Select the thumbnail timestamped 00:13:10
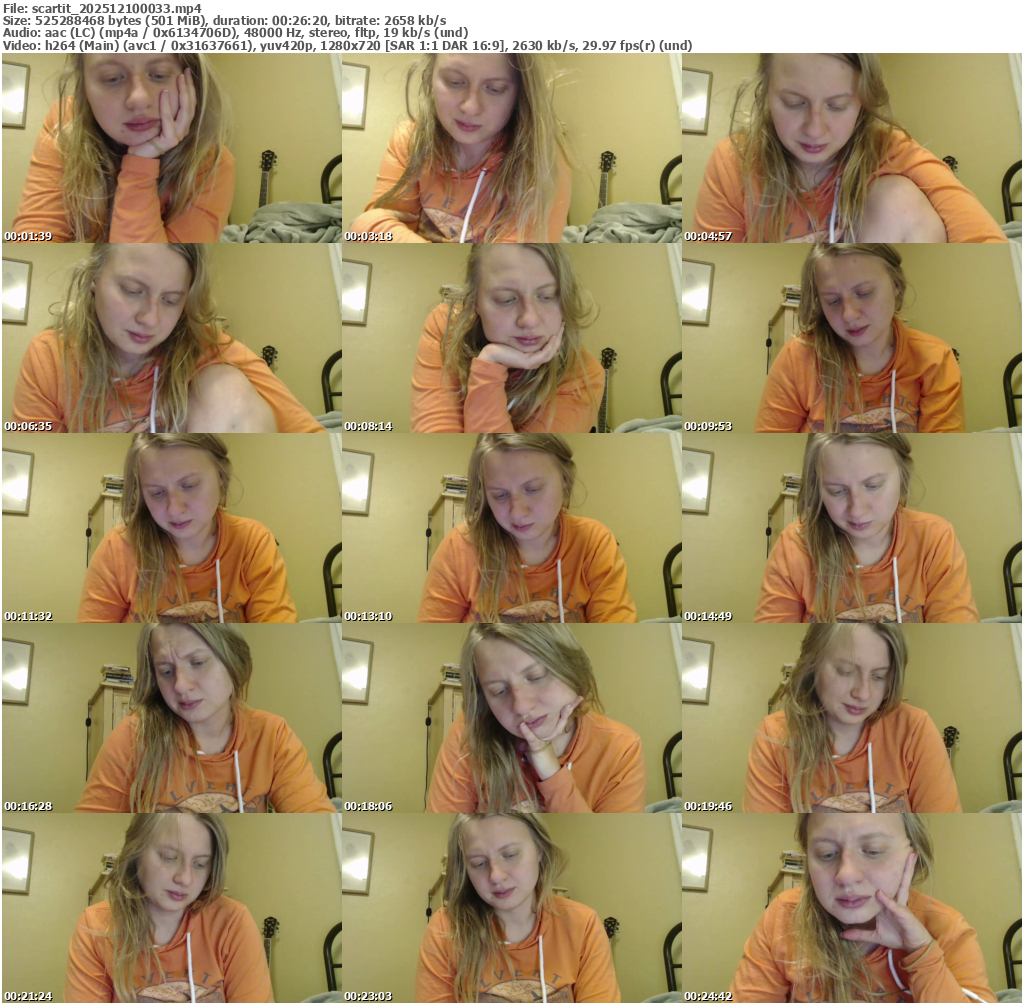 tap(511, 528)
